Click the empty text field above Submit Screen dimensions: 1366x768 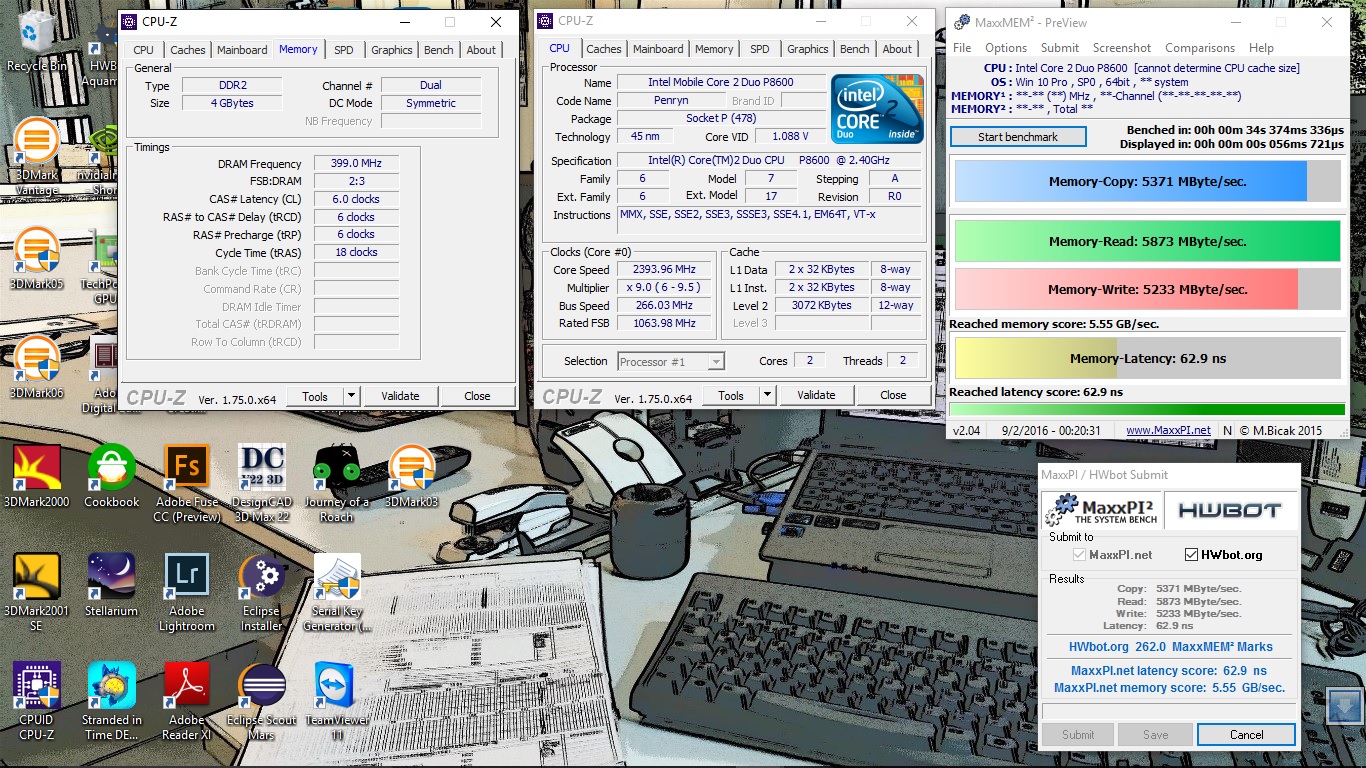(1168, 711)
